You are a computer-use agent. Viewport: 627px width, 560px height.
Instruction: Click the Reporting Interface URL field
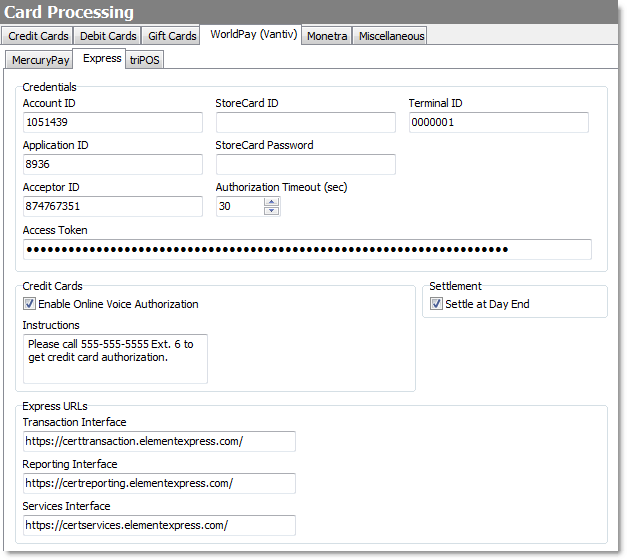tap(159, 483)
